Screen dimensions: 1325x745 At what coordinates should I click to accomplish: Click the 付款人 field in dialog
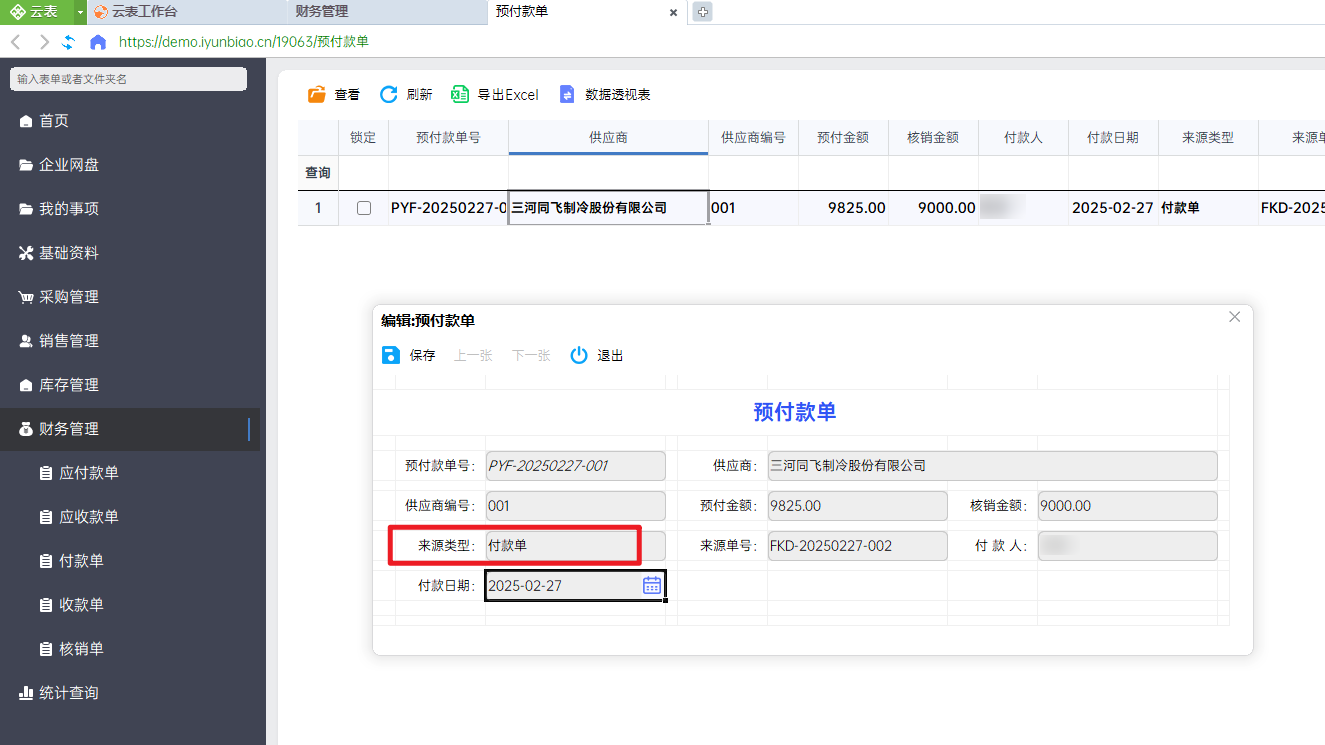click(x=1127, y=546)
